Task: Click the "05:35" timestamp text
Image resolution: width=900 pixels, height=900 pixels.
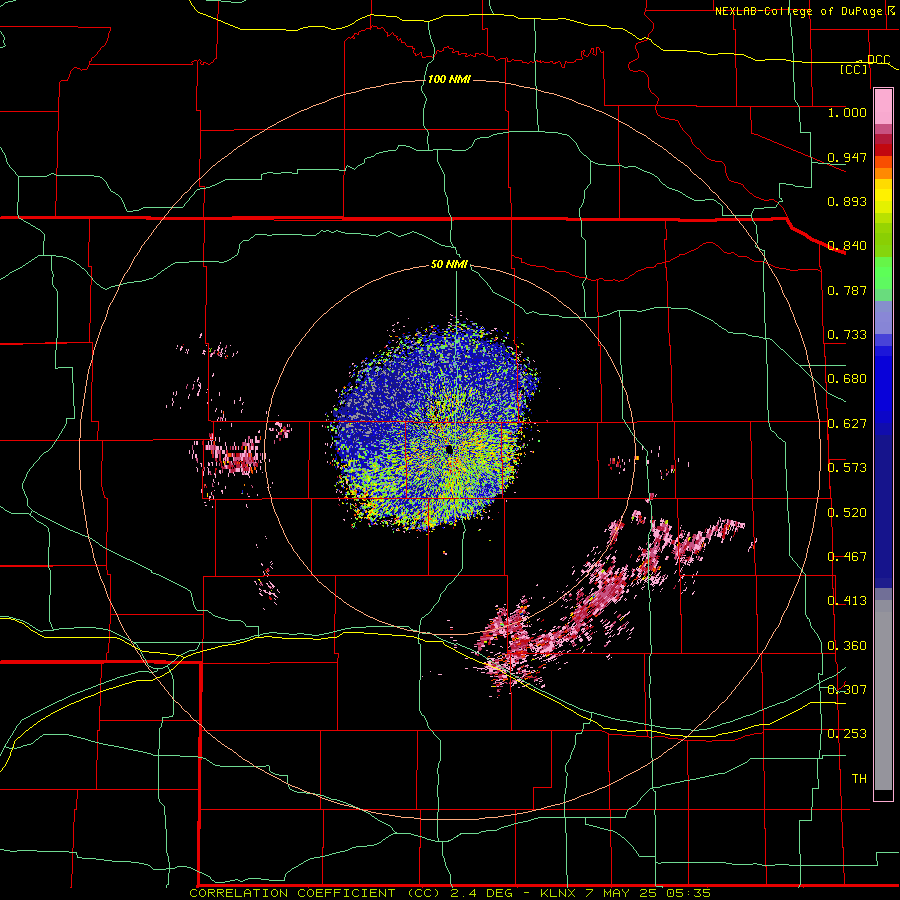Action: (688, 893)
